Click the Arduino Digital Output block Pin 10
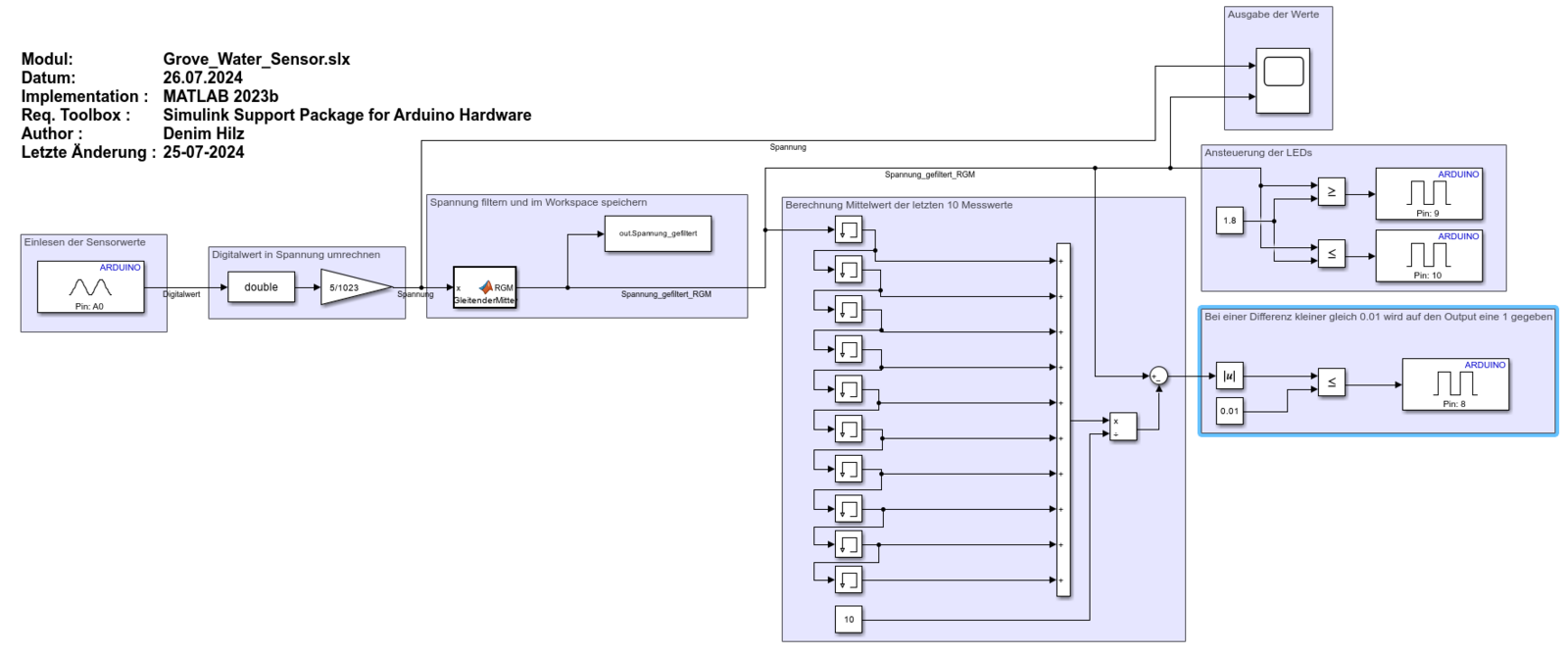The width and height of the screenshot is (1568, 657). (1428, 255)
